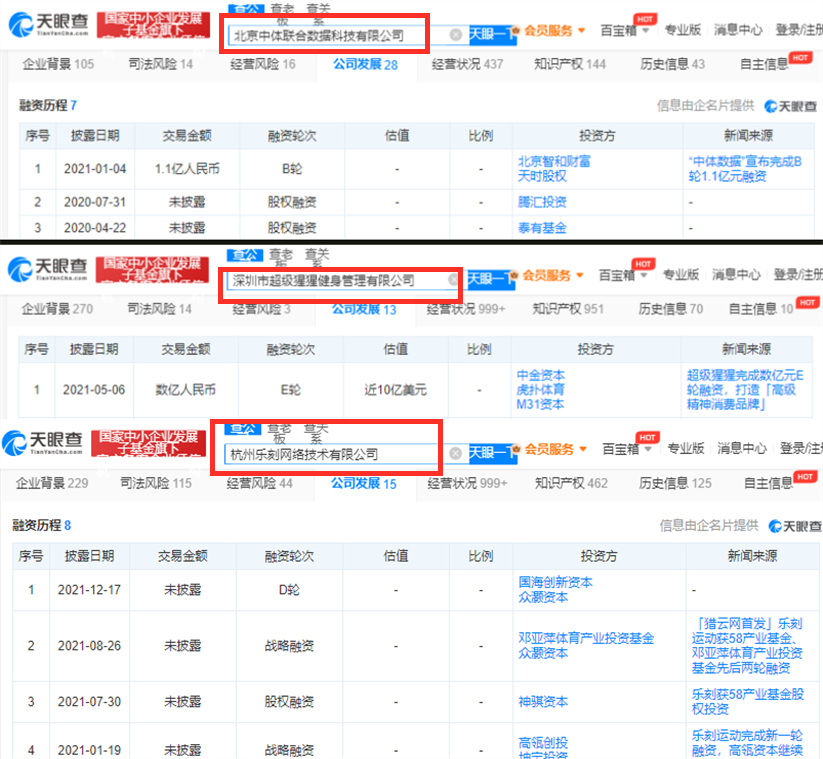Select the 公司发展 15 tab
Screen dimensions: 823x759
coord(363,483)
